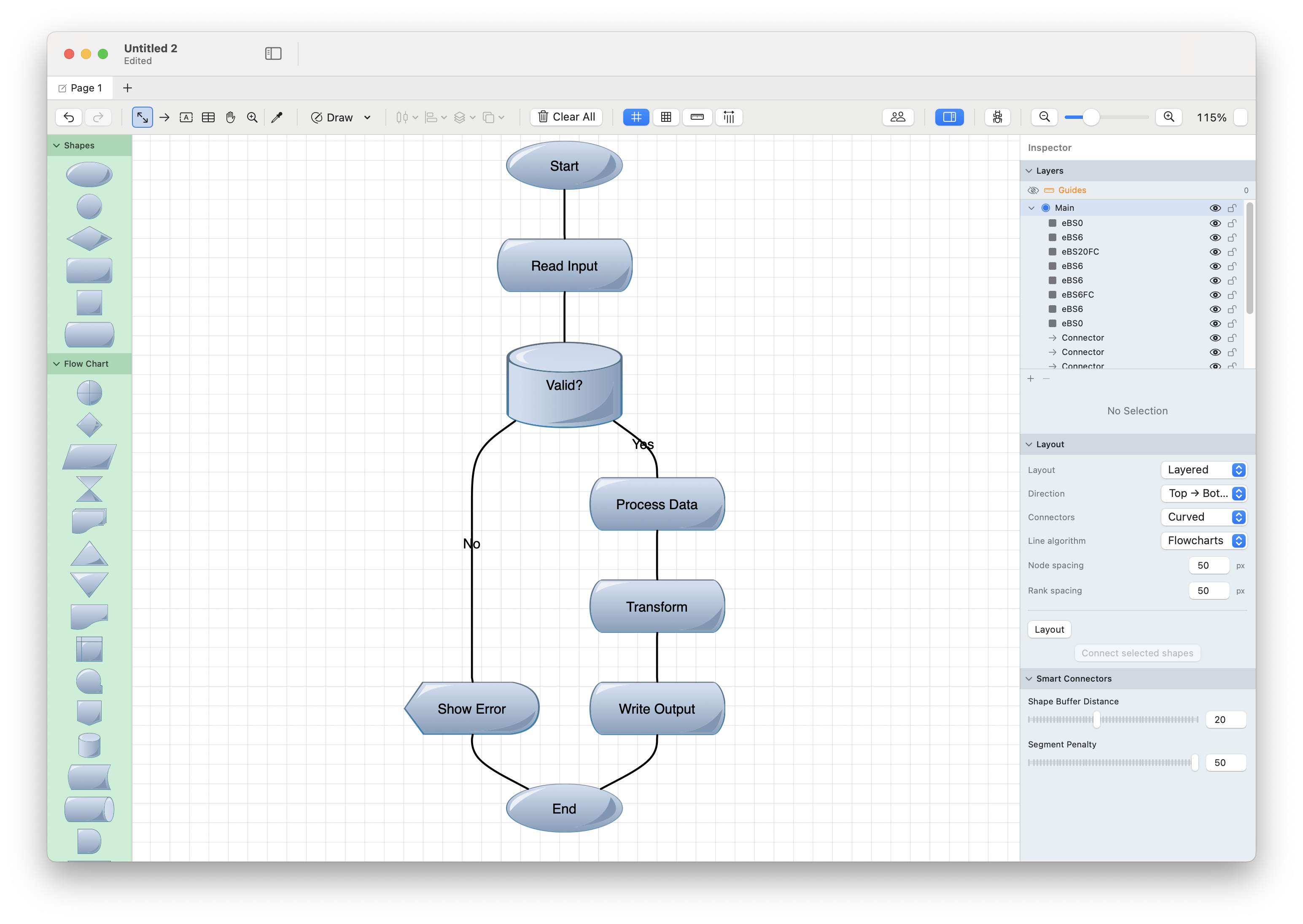Hide the eBS20FC layer item
The image size is (1303, 924).
point(1215,252)
